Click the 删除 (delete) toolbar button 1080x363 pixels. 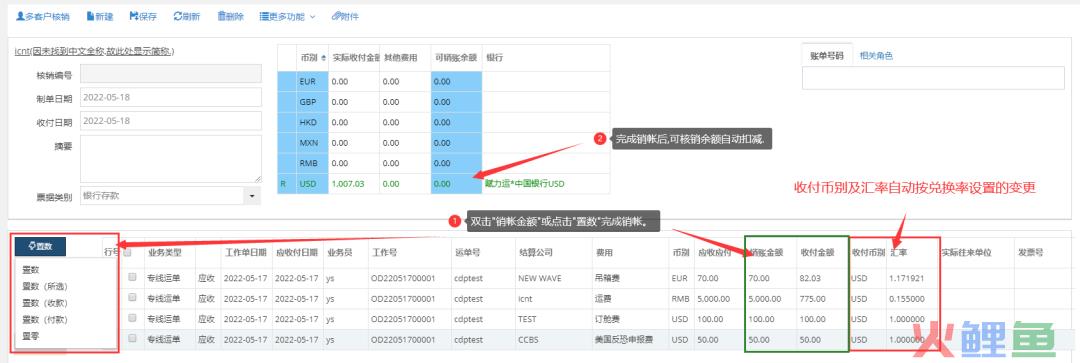[231, 17]
